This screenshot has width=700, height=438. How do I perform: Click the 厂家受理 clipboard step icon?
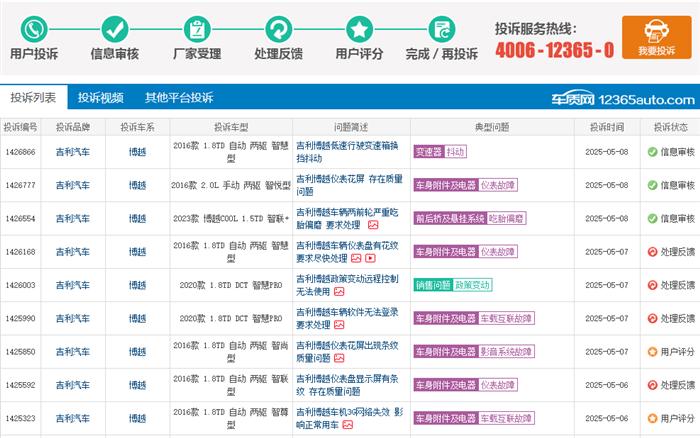click(x=197, y=29)
